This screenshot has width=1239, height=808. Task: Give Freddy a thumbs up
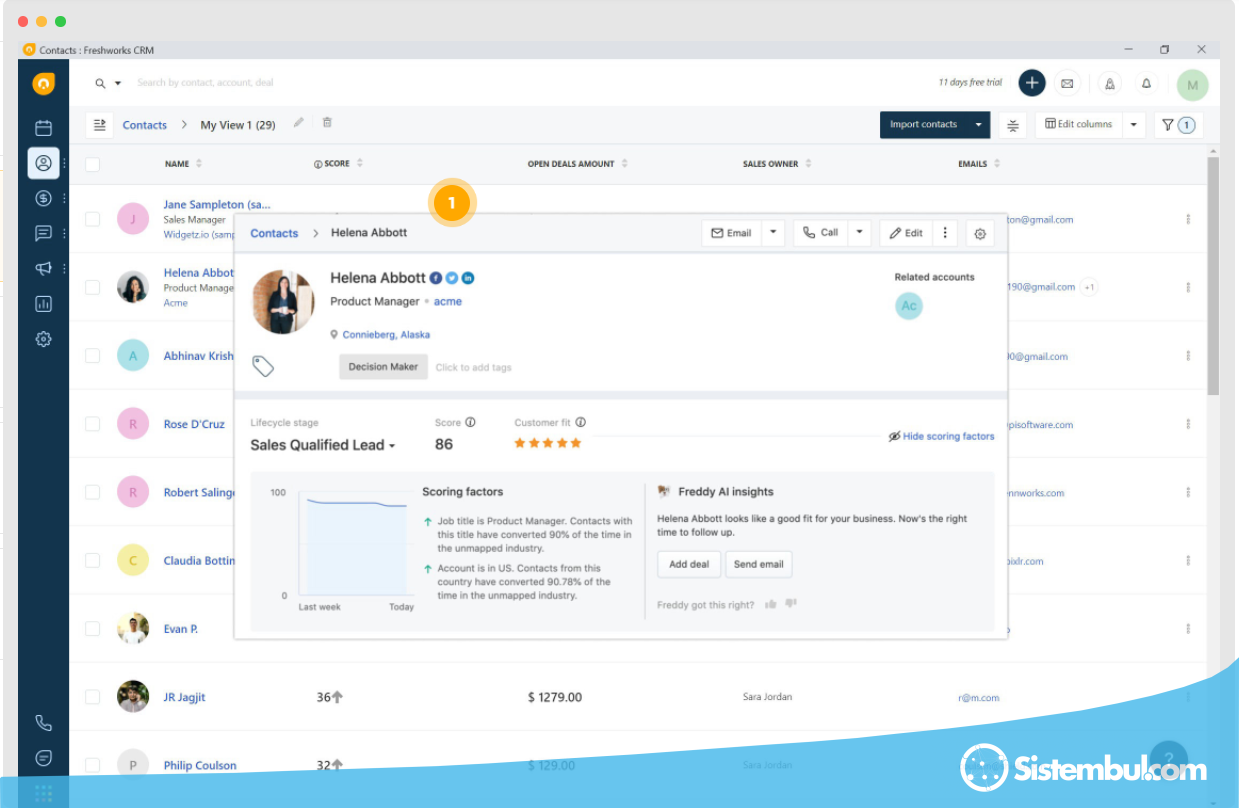tap(771, 604)
